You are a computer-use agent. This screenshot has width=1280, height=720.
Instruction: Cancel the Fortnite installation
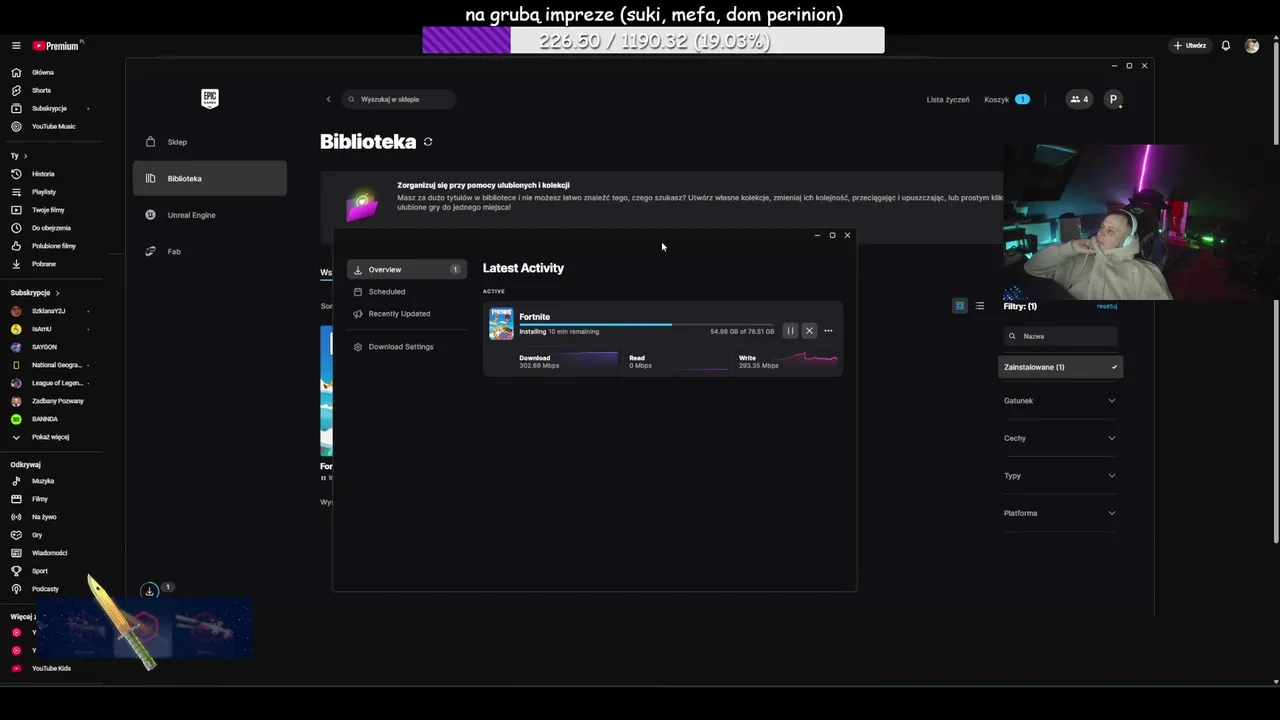coord(809,331)
